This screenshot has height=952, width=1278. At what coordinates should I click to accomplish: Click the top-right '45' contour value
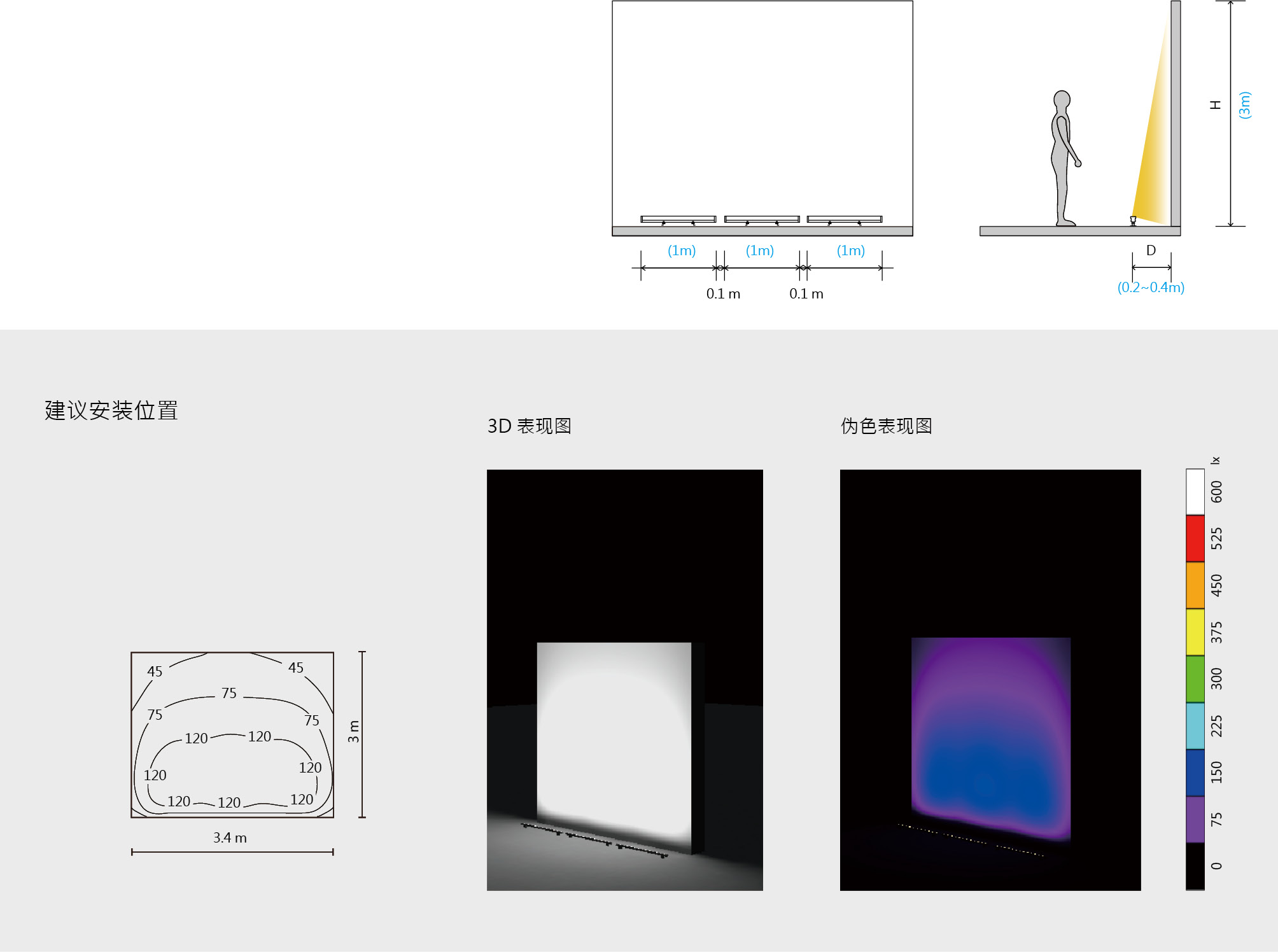point(296,668)
